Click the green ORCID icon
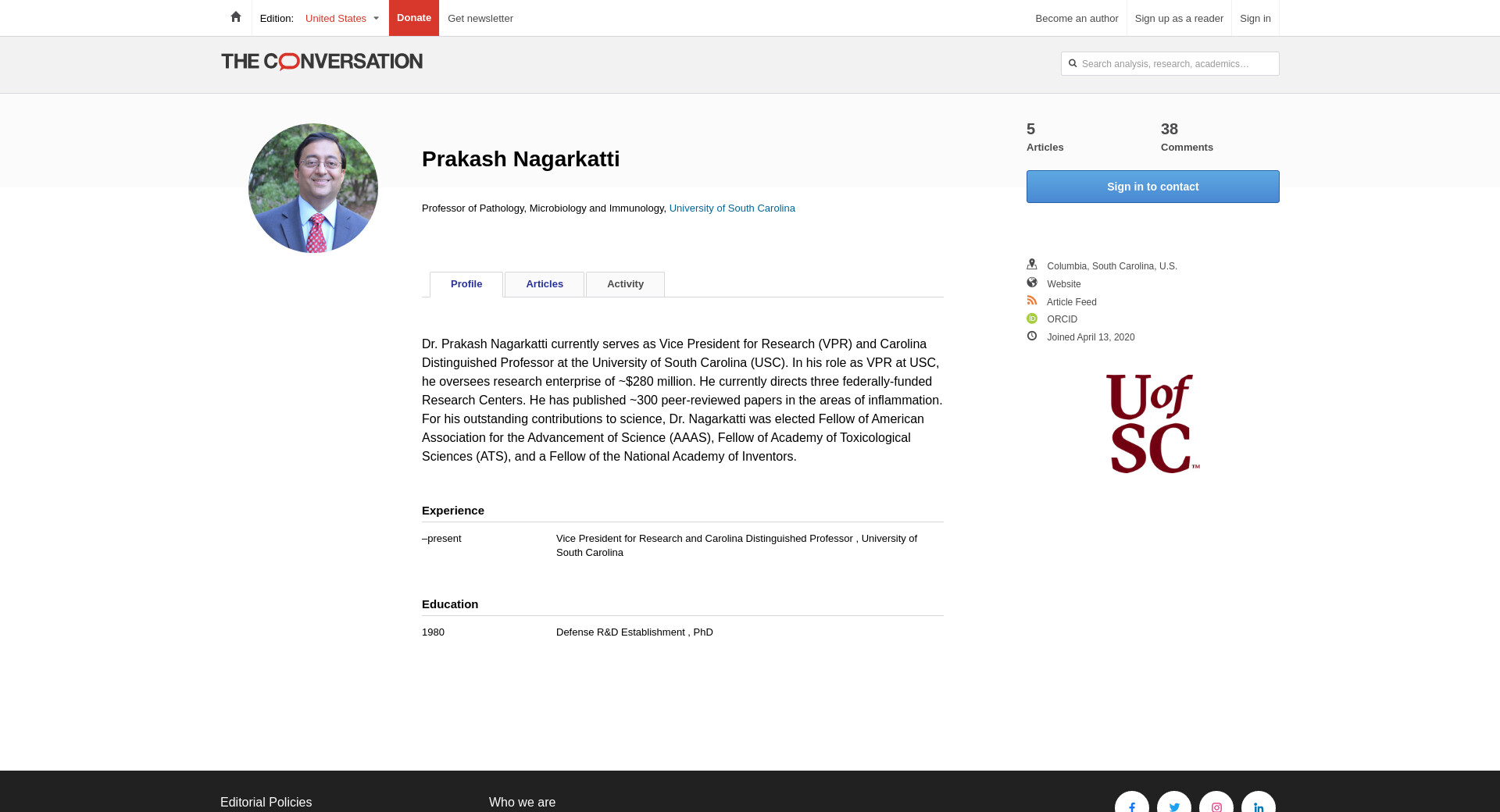 1032,319
